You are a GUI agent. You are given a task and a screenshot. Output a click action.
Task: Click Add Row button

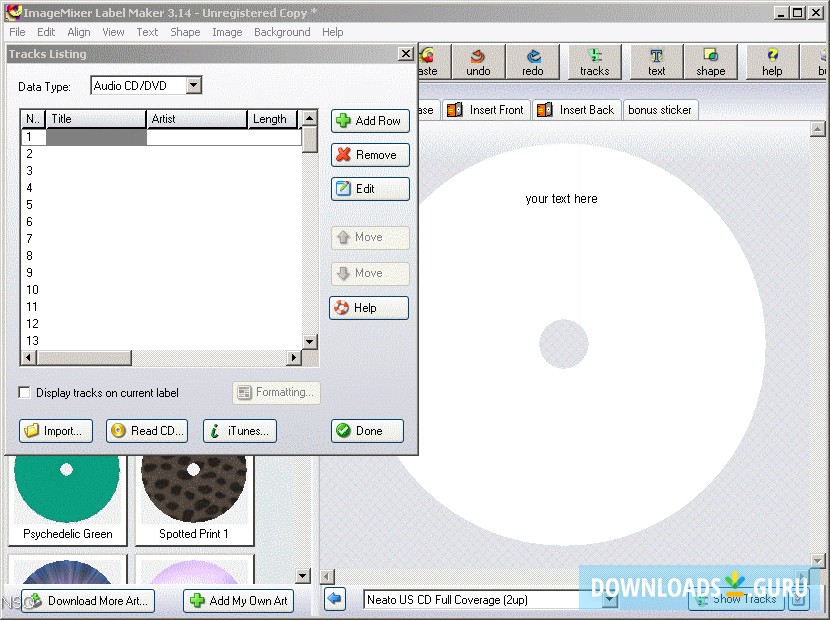(370, 121)
